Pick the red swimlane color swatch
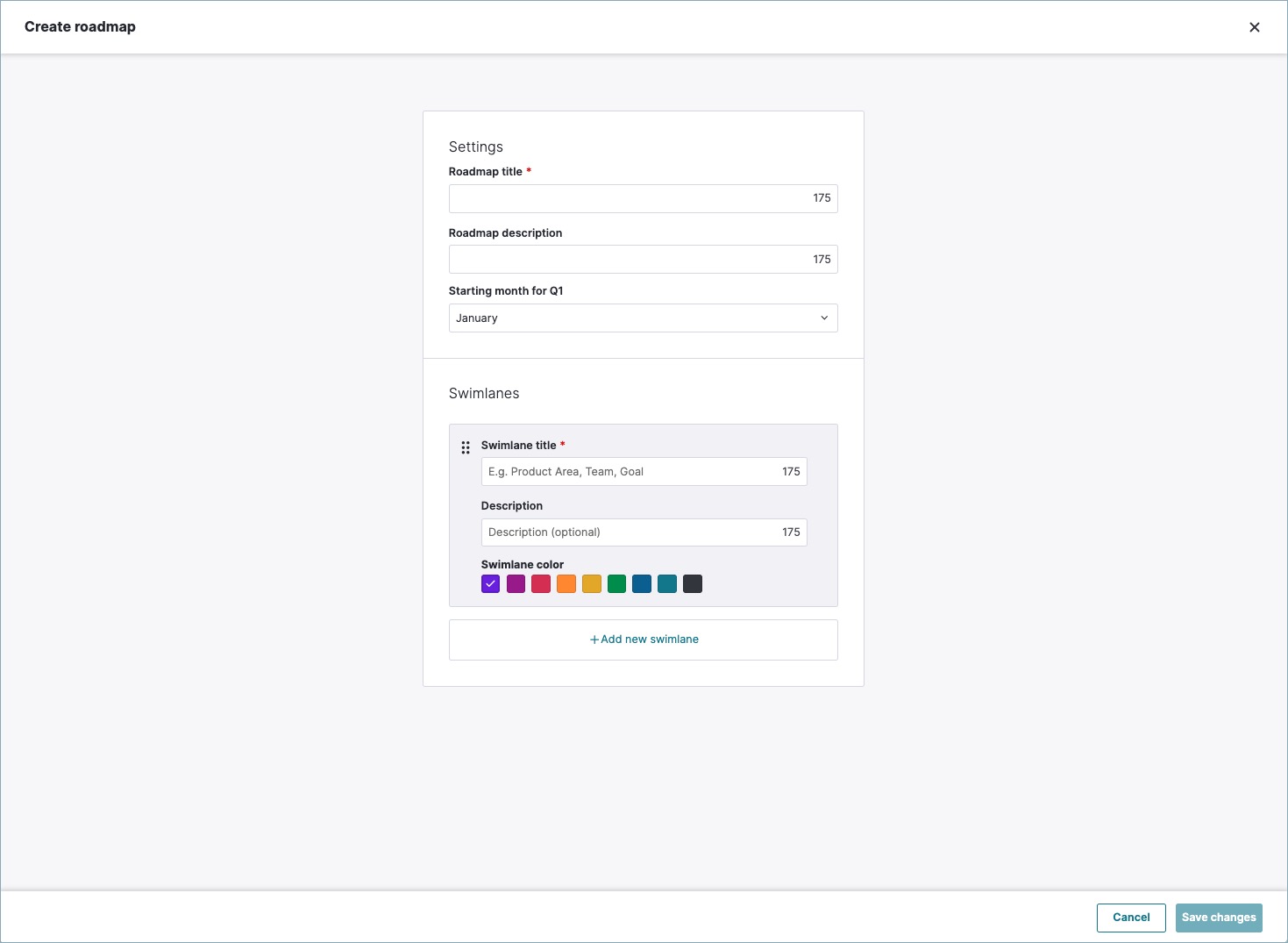Image resolution: width=1288 pixels, height=943 pixels. point(541,584)
